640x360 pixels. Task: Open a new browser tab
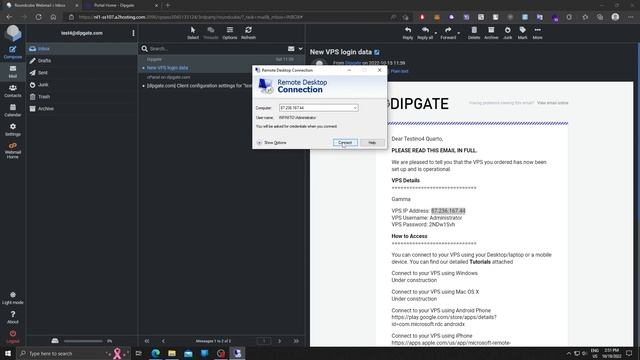[168, 5]
